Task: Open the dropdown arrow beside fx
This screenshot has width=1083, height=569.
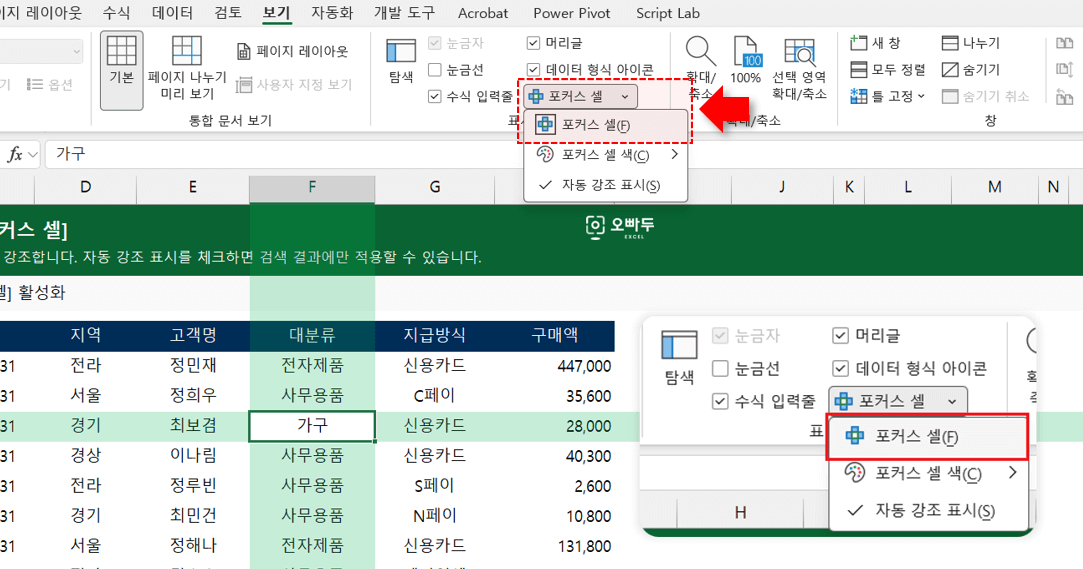Action: click(x=32, y=155)
